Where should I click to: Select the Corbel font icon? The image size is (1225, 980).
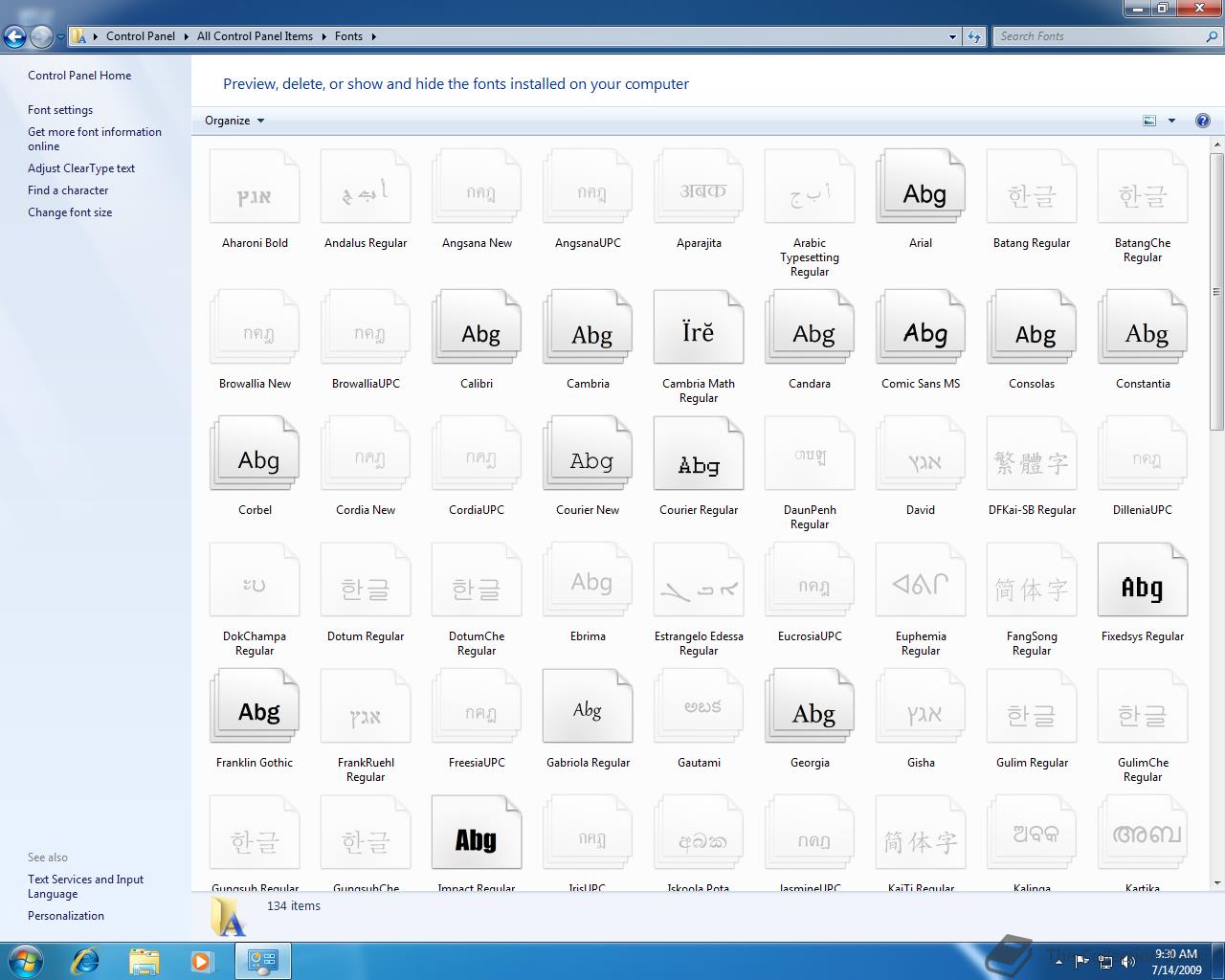[255, 455]
